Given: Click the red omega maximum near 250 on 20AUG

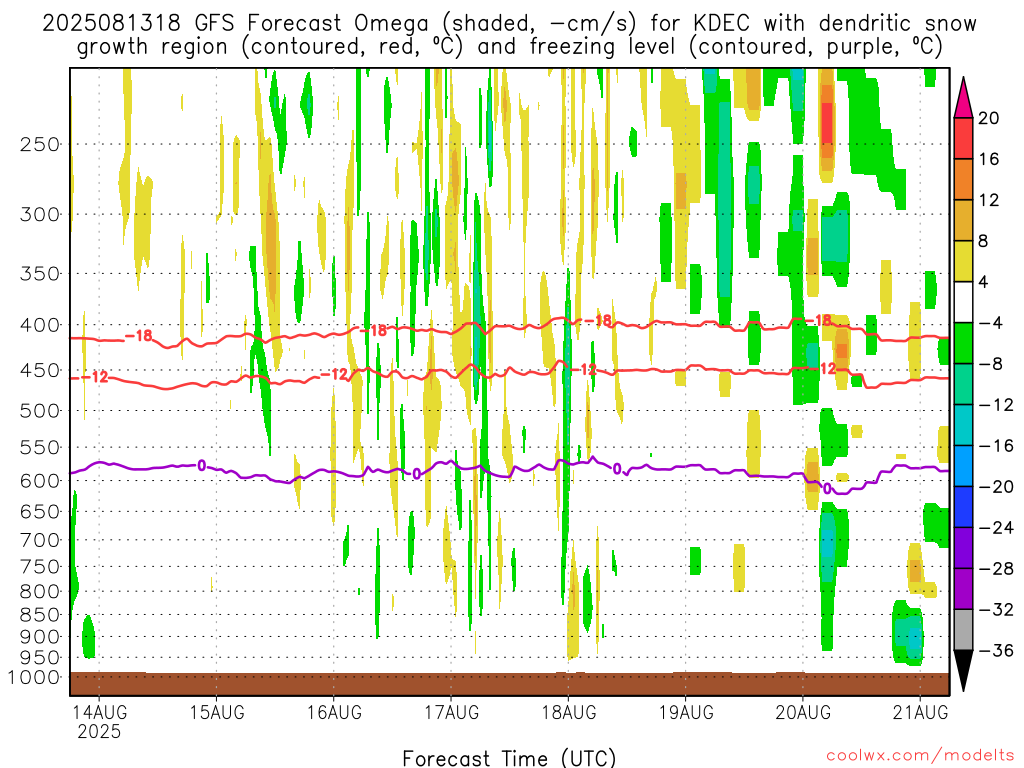Looking at the screenshot, I should 827,122.
